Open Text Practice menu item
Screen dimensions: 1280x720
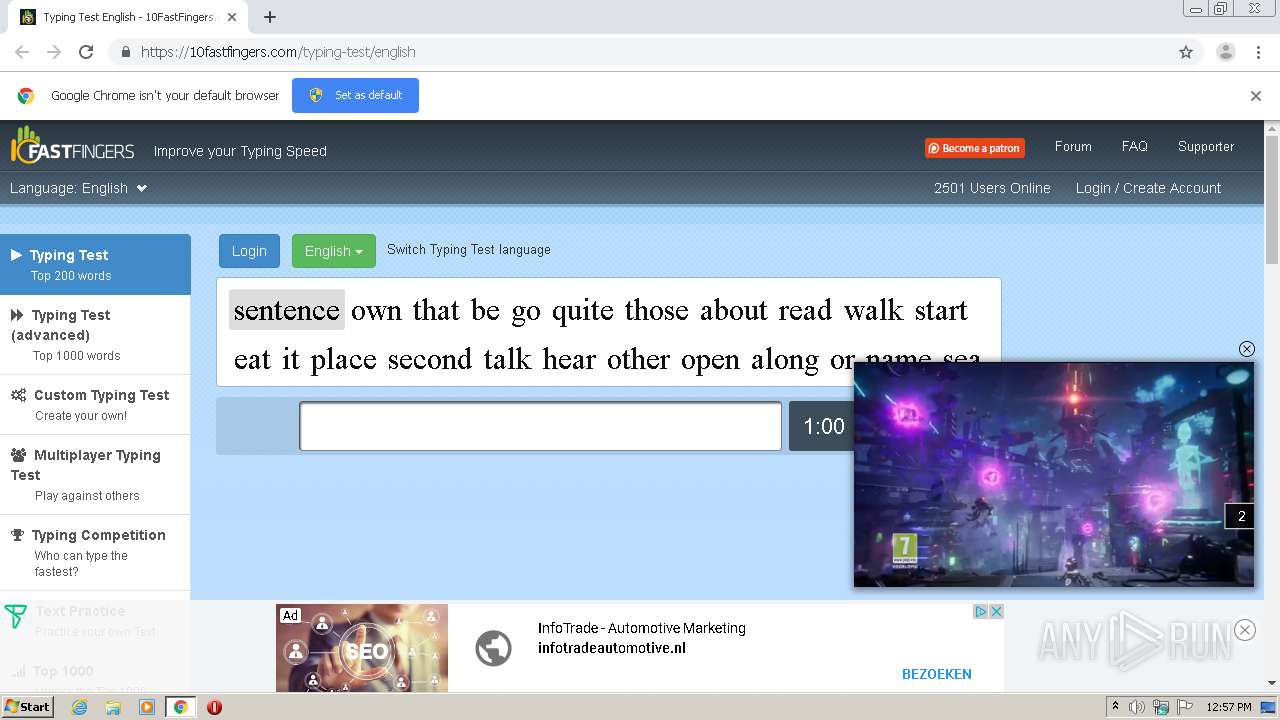pos(95,620)
